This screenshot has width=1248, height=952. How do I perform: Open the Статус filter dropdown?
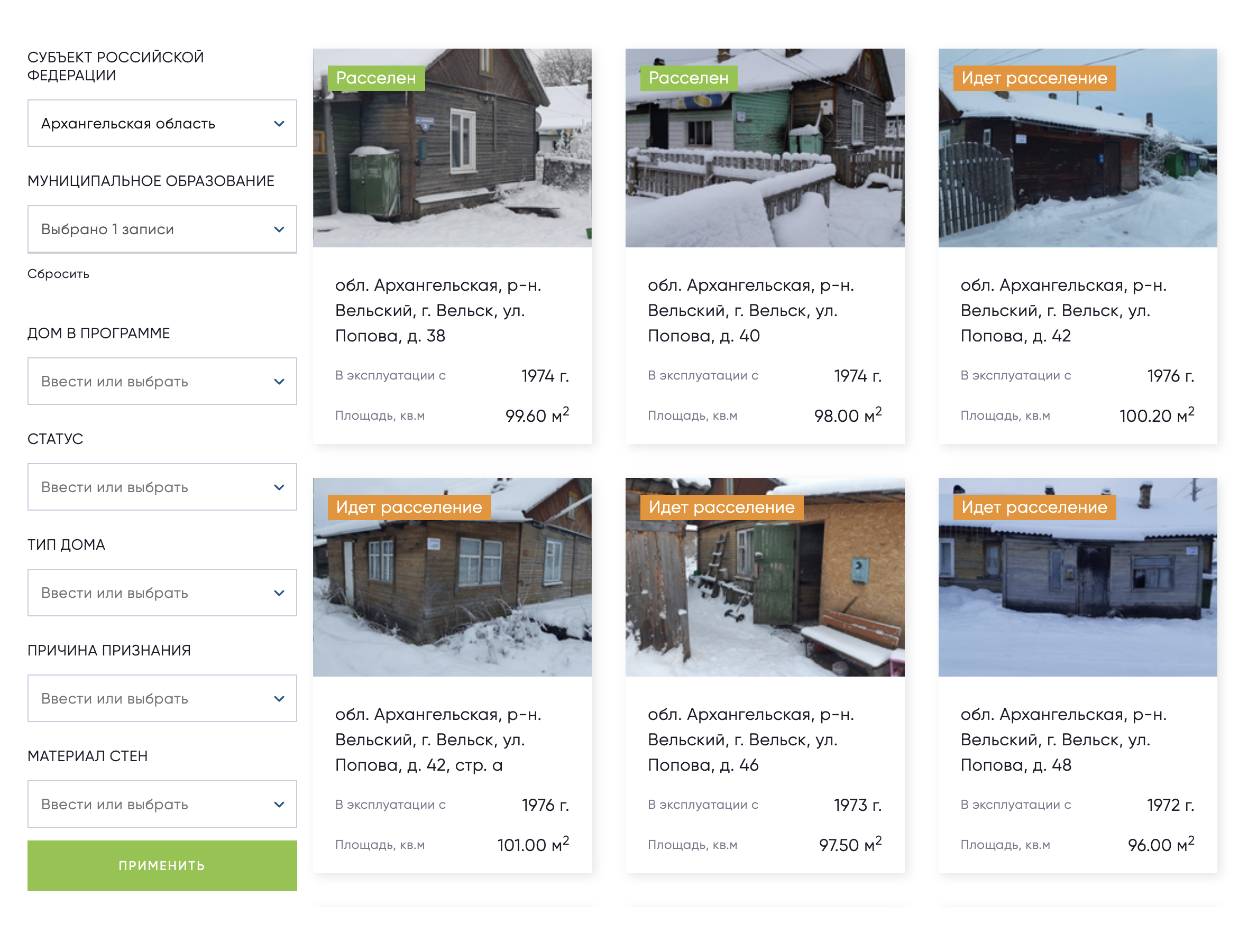click(161, 487)
